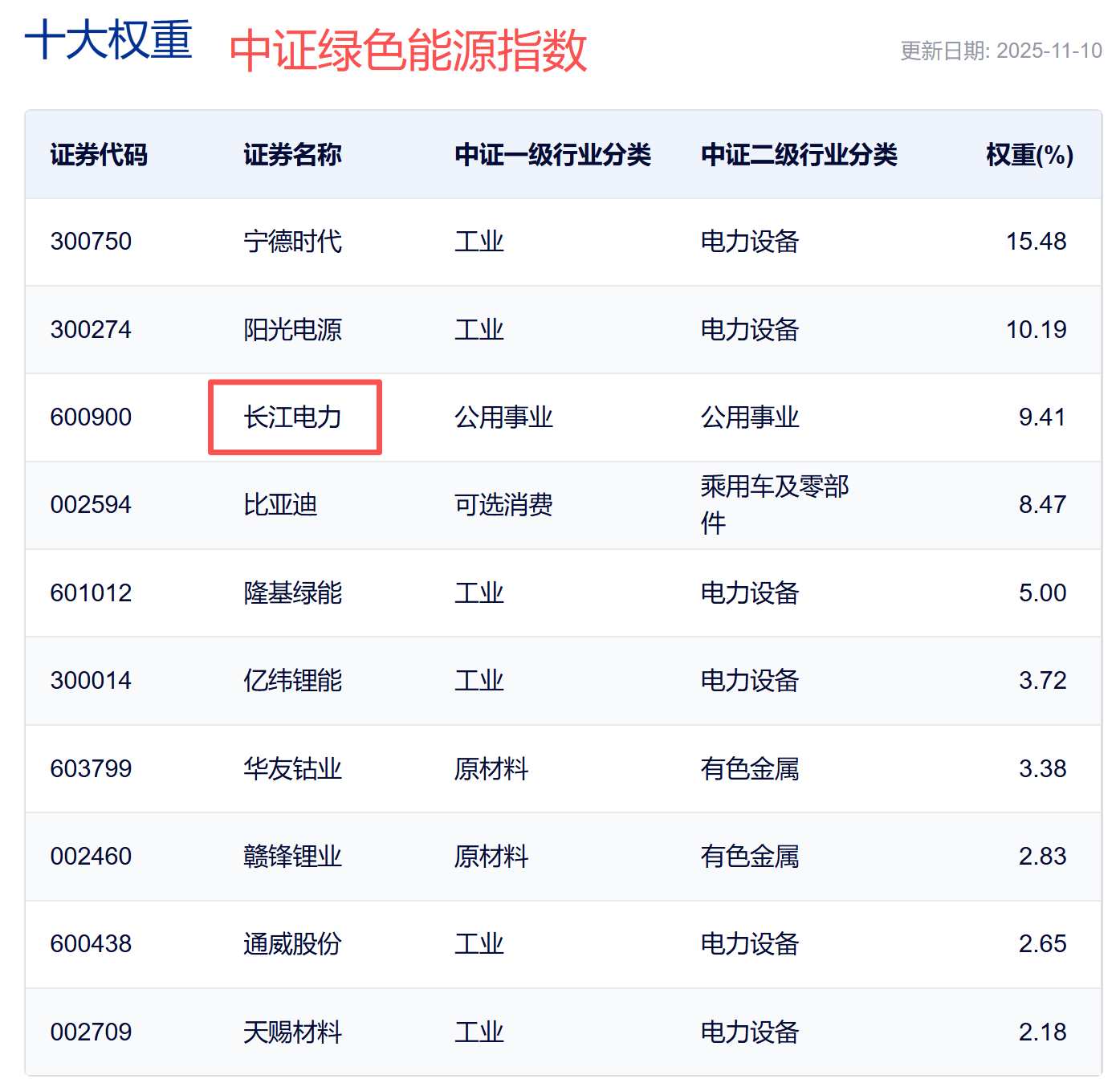Click the 比亚迪 stock name
This screenshot has width=1120, height=1083.
click(280, 504)
